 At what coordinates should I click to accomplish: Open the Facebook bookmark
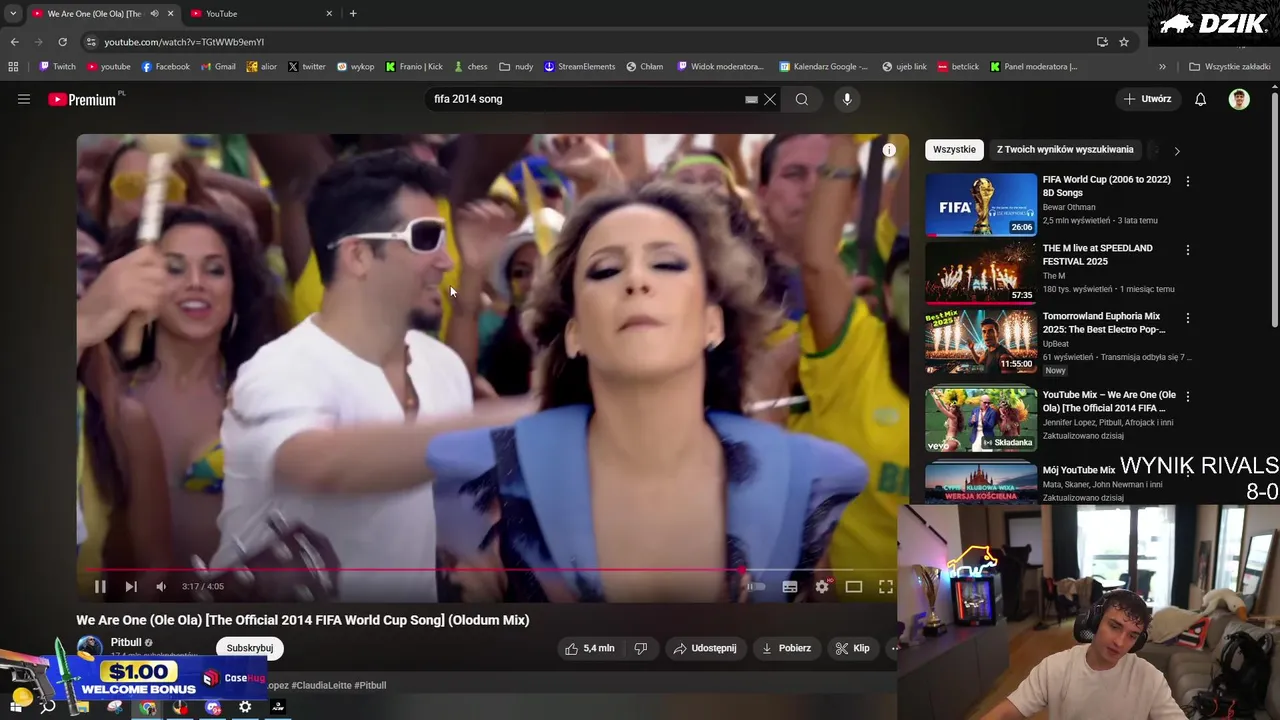tap(165, 67)
